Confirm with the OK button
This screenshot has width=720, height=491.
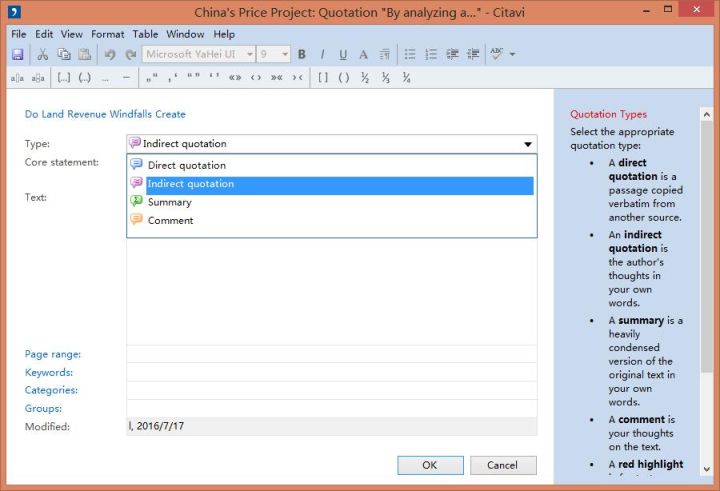430,465
